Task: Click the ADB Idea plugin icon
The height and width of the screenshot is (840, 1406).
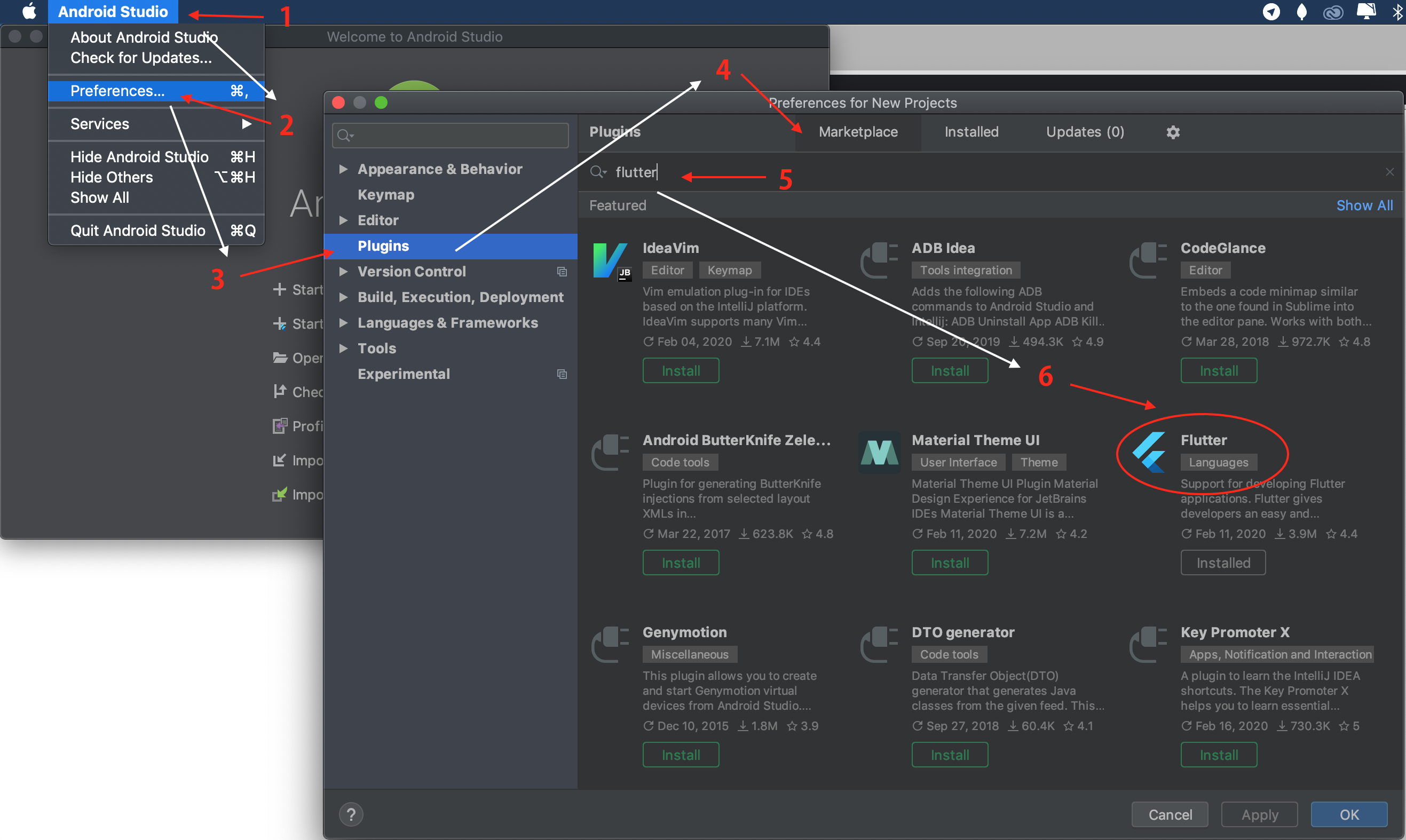Action: coord(879,260)
